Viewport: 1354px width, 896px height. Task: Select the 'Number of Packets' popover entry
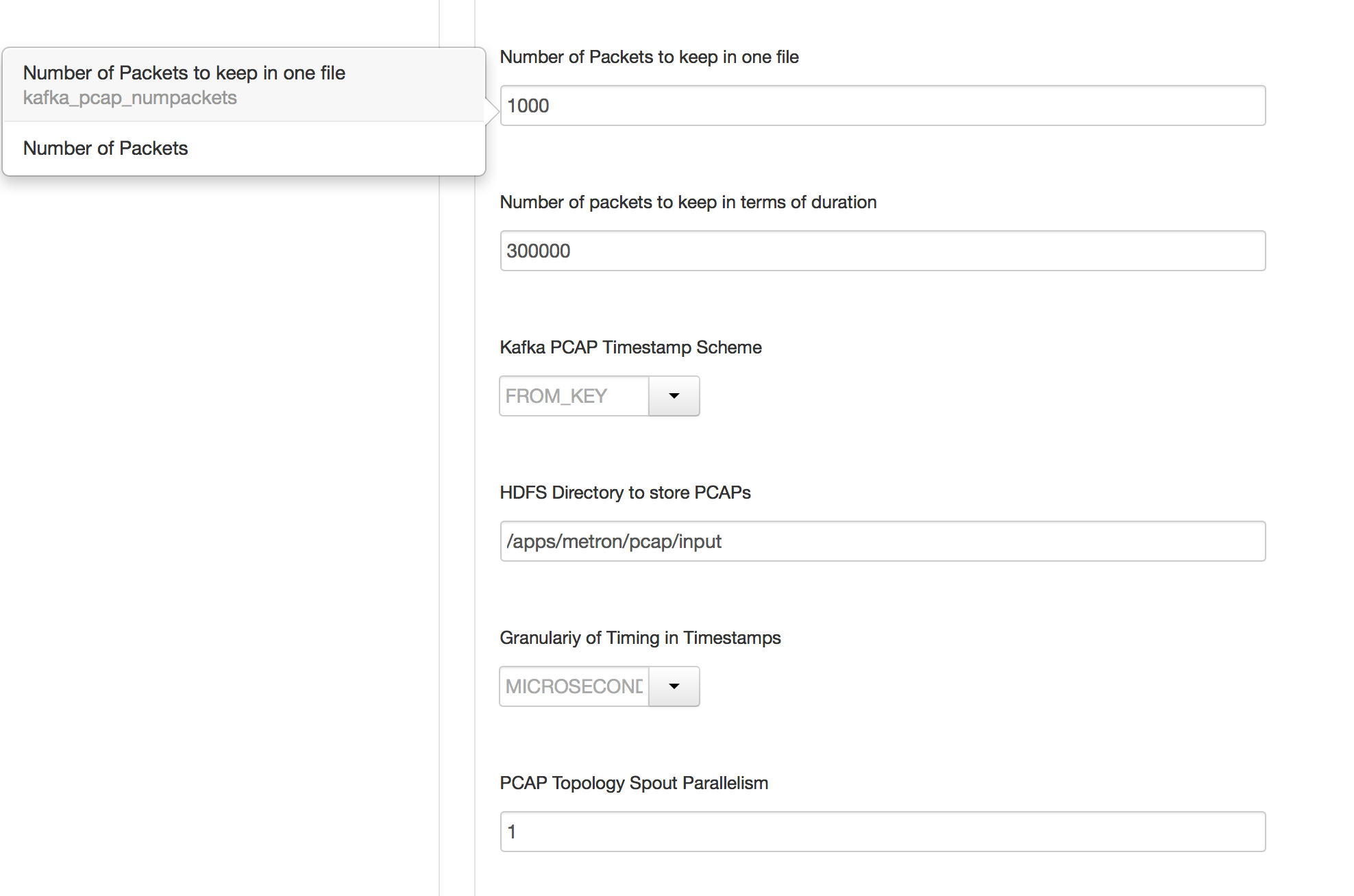(x=106, y=148)
